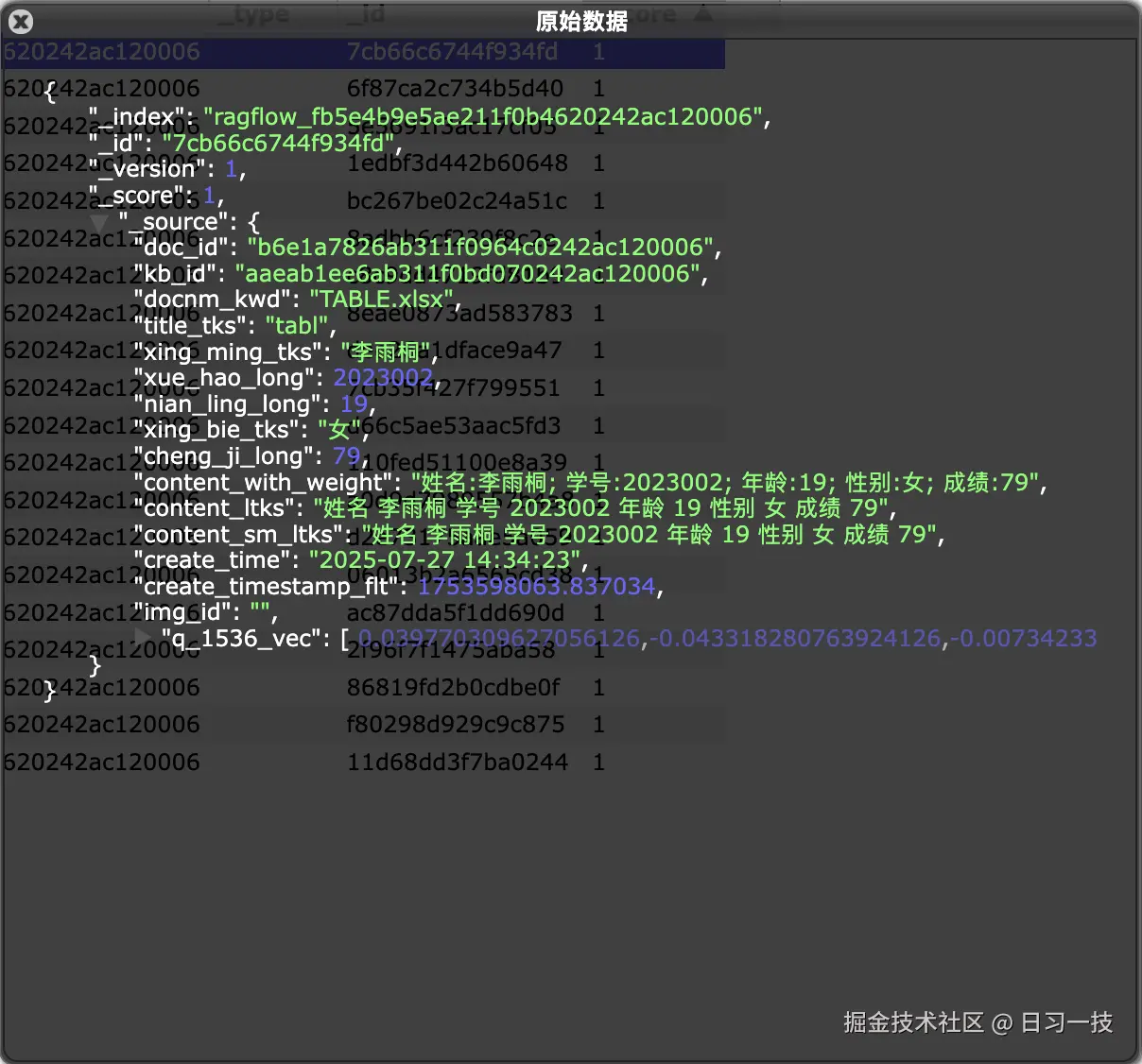Click the xing_ming_tks value 李雨桐
Viewport: 1142px width, 1064px height.
tap(382, 352)
